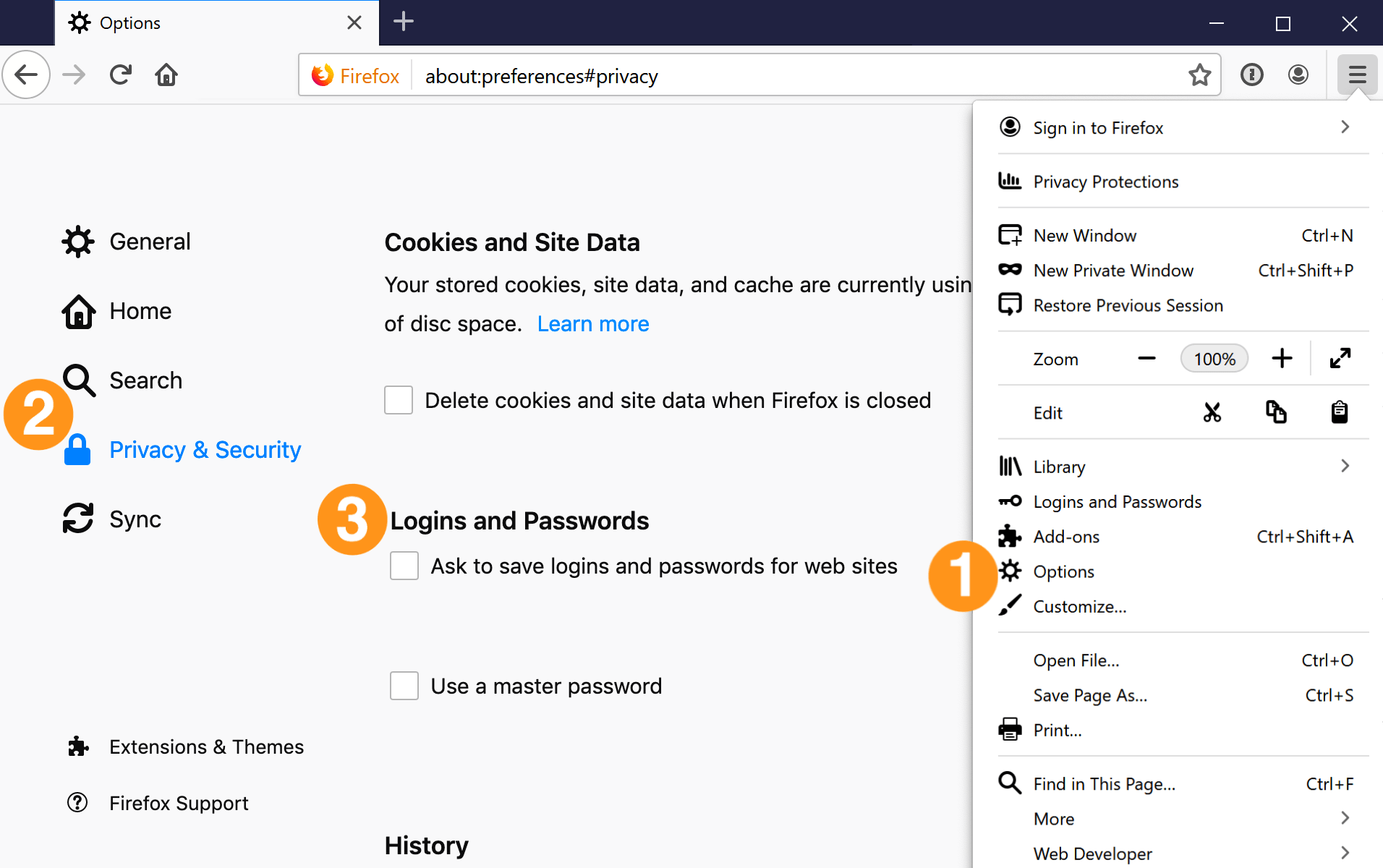Expand the Sign in to Firefox entry

(x=1344, y=127)
